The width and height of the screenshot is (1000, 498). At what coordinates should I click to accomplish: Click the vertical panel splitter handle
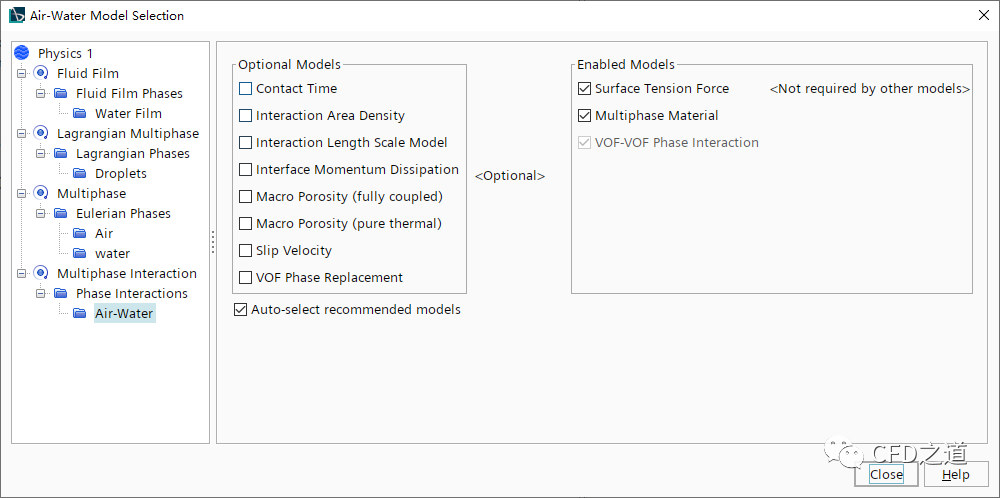(x=213, y=242)
